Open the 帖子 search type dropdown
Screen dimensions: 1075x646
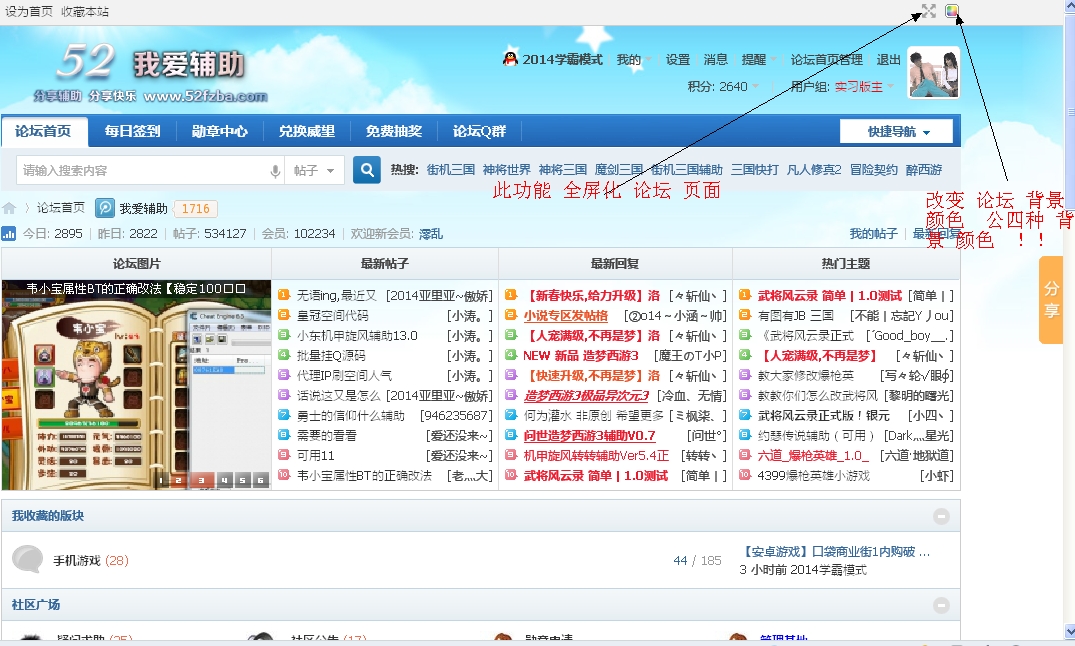(x=314, y=171)
